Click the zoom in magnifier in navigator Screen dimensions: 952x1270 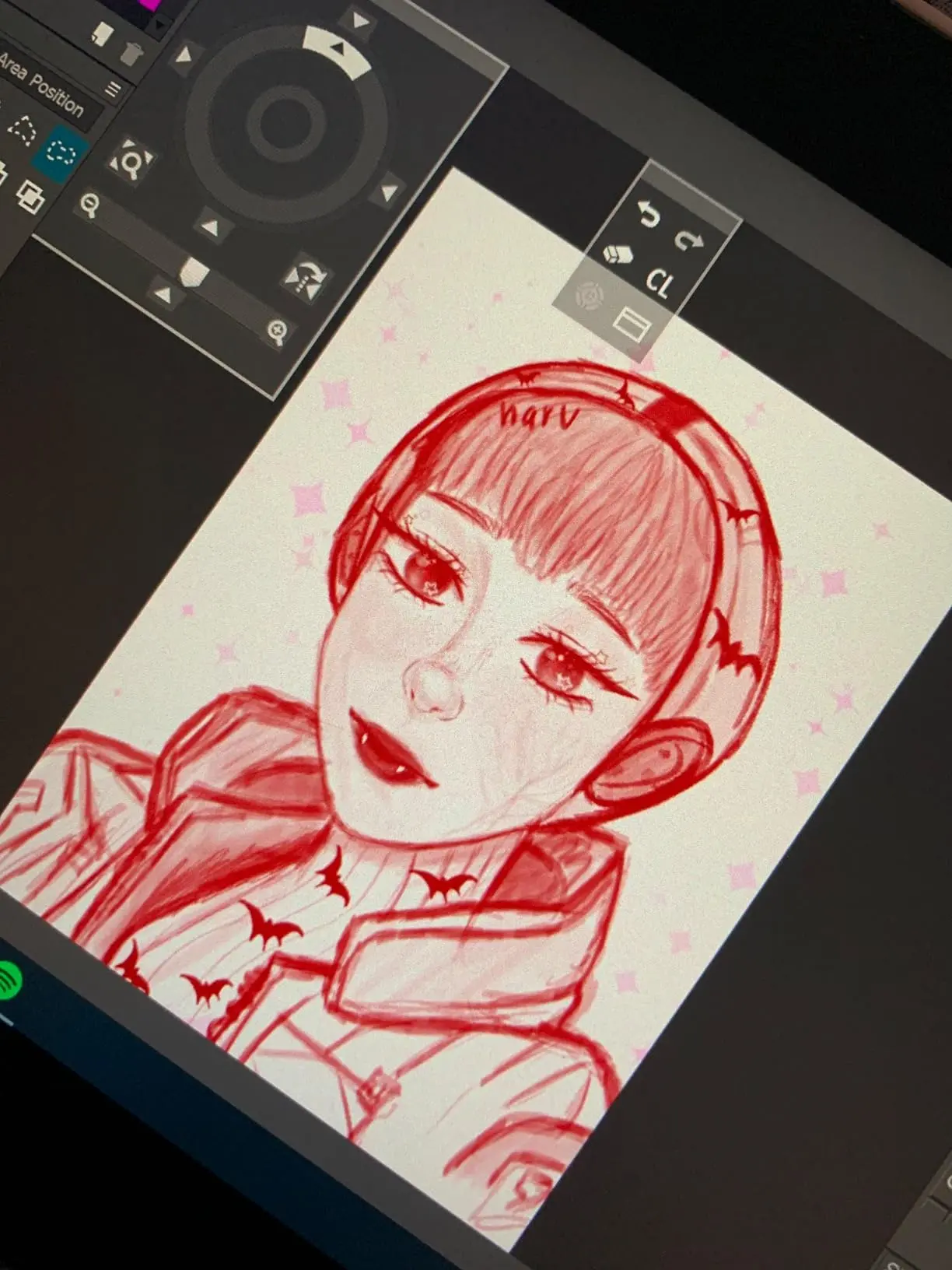tap(278, 332)
